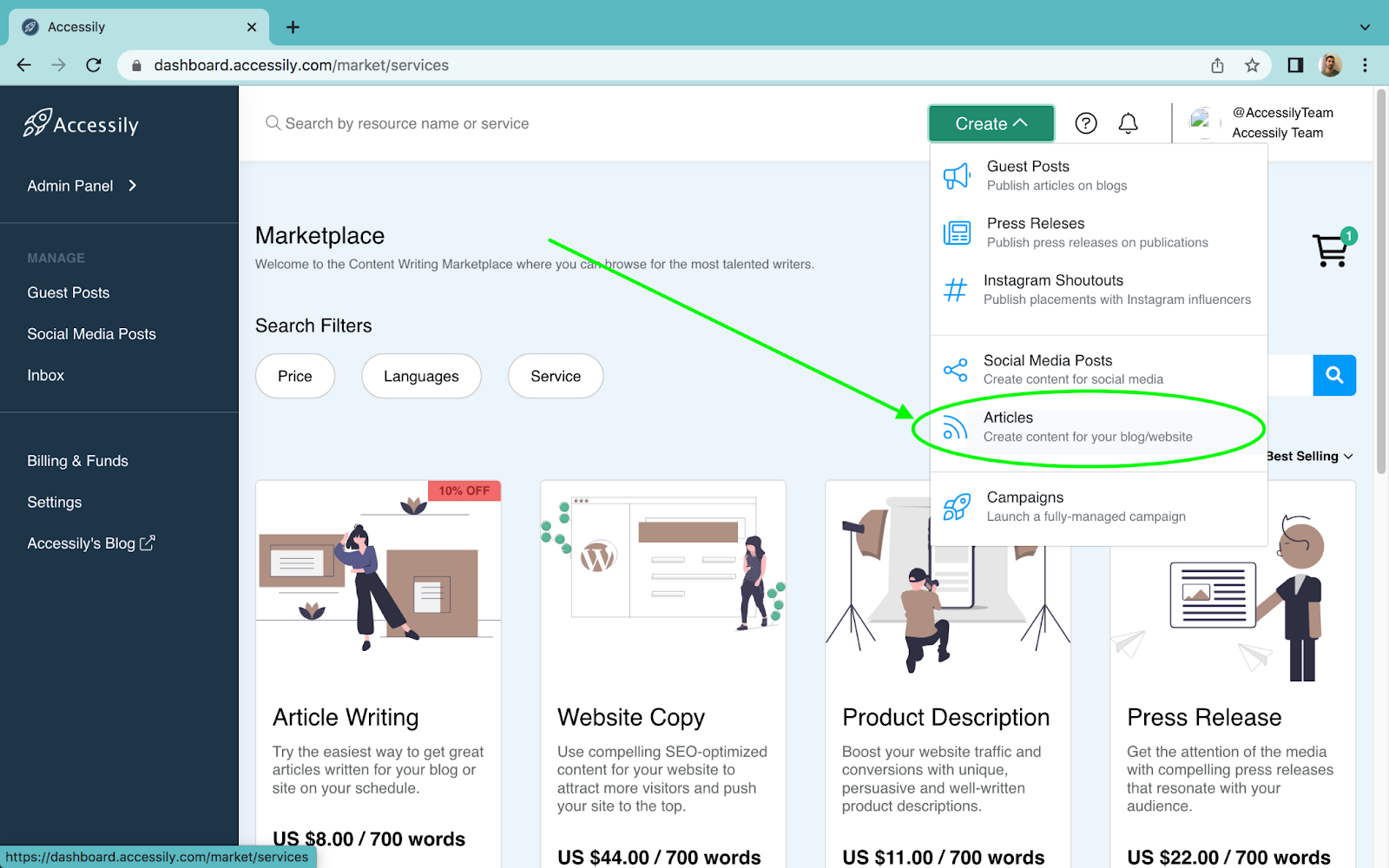The image size is (1389, 868).
Task: Visit Accessily's Blog external link
Action: click(91, 543)
